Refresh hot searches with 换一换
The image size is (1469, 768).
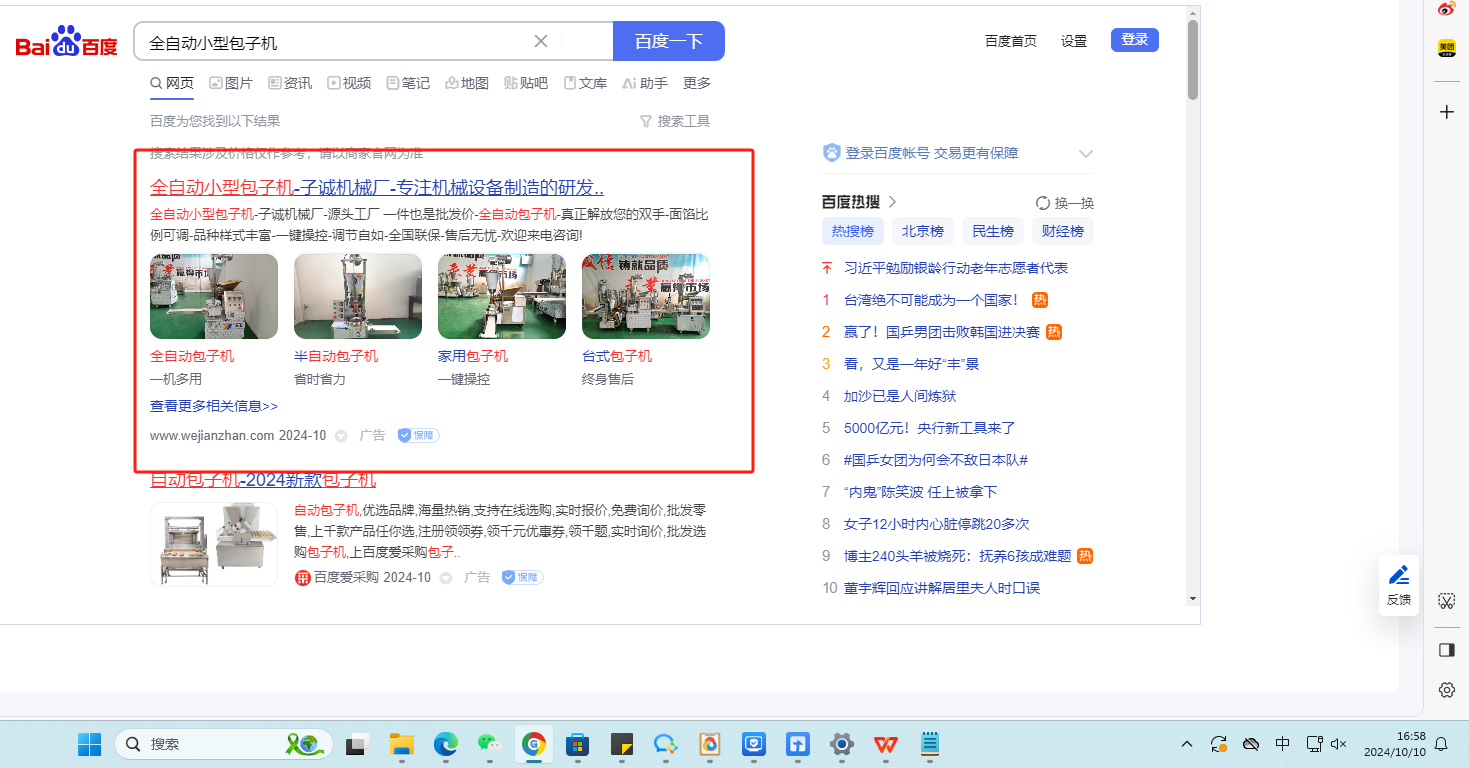pyautogui.click(x=1064, y=203)
